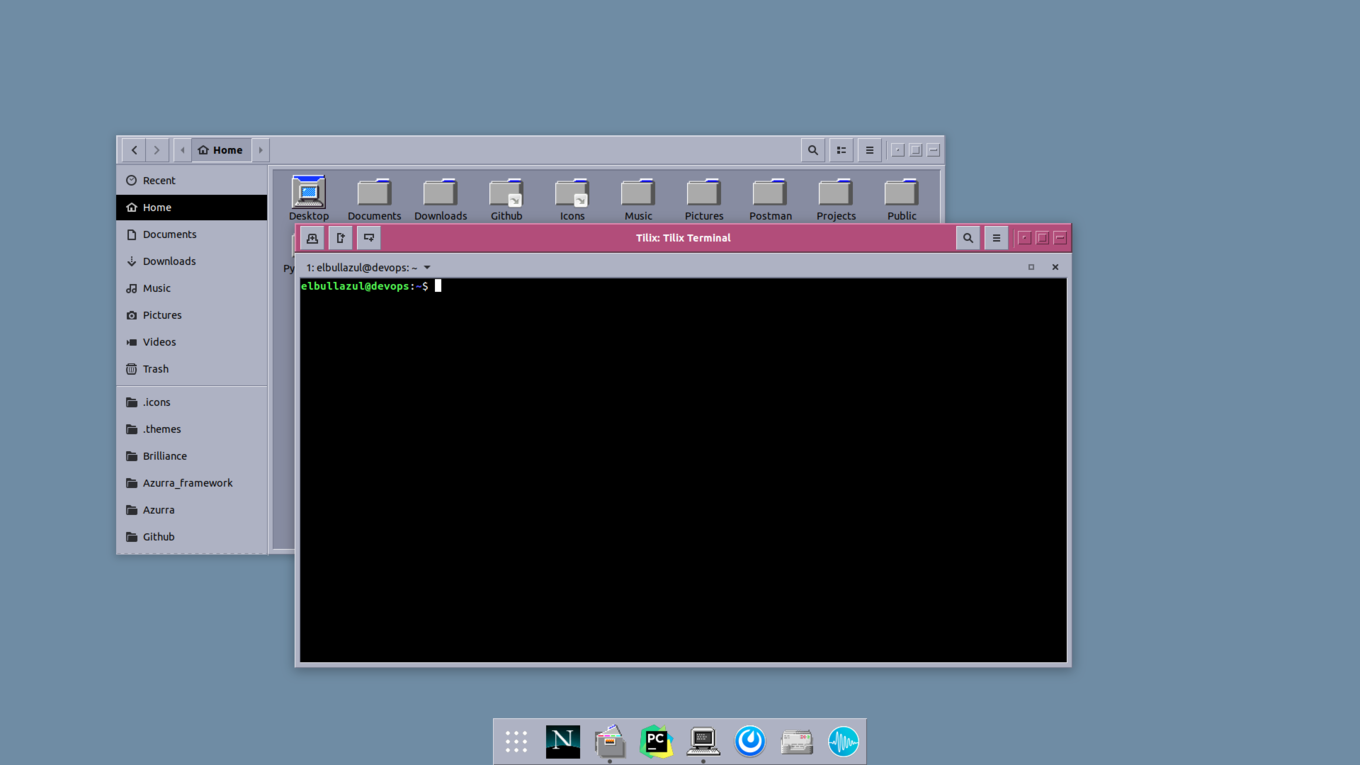Open the applications grid in dock
Viewport: 1360px width, 765px height.
click(516, 741)
